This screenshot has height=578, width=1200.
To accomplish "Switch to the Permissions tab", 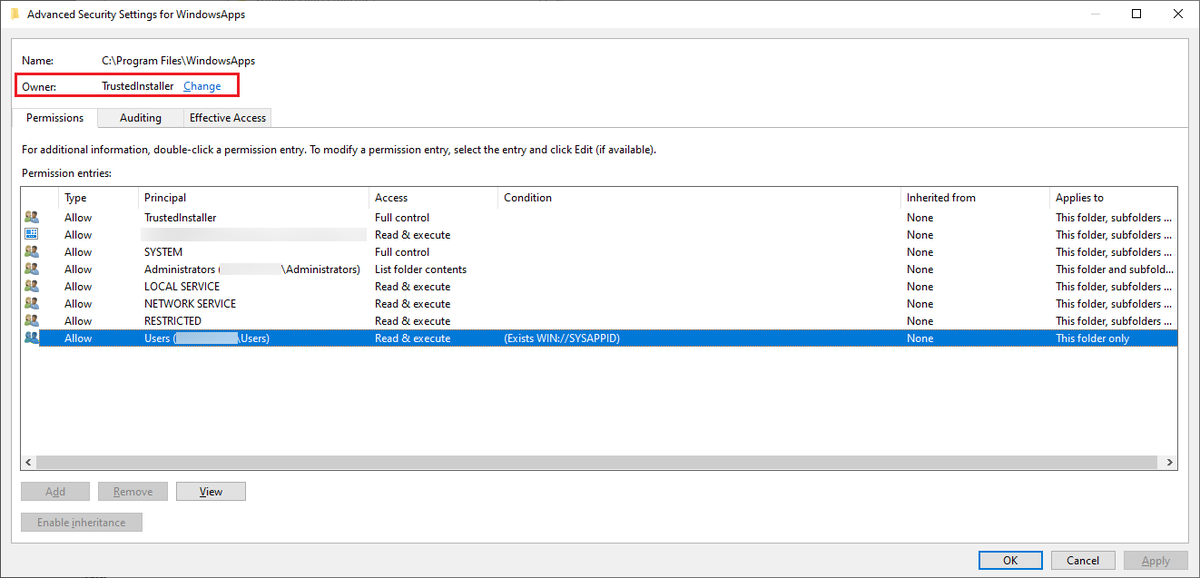I will tap(55, 118).
